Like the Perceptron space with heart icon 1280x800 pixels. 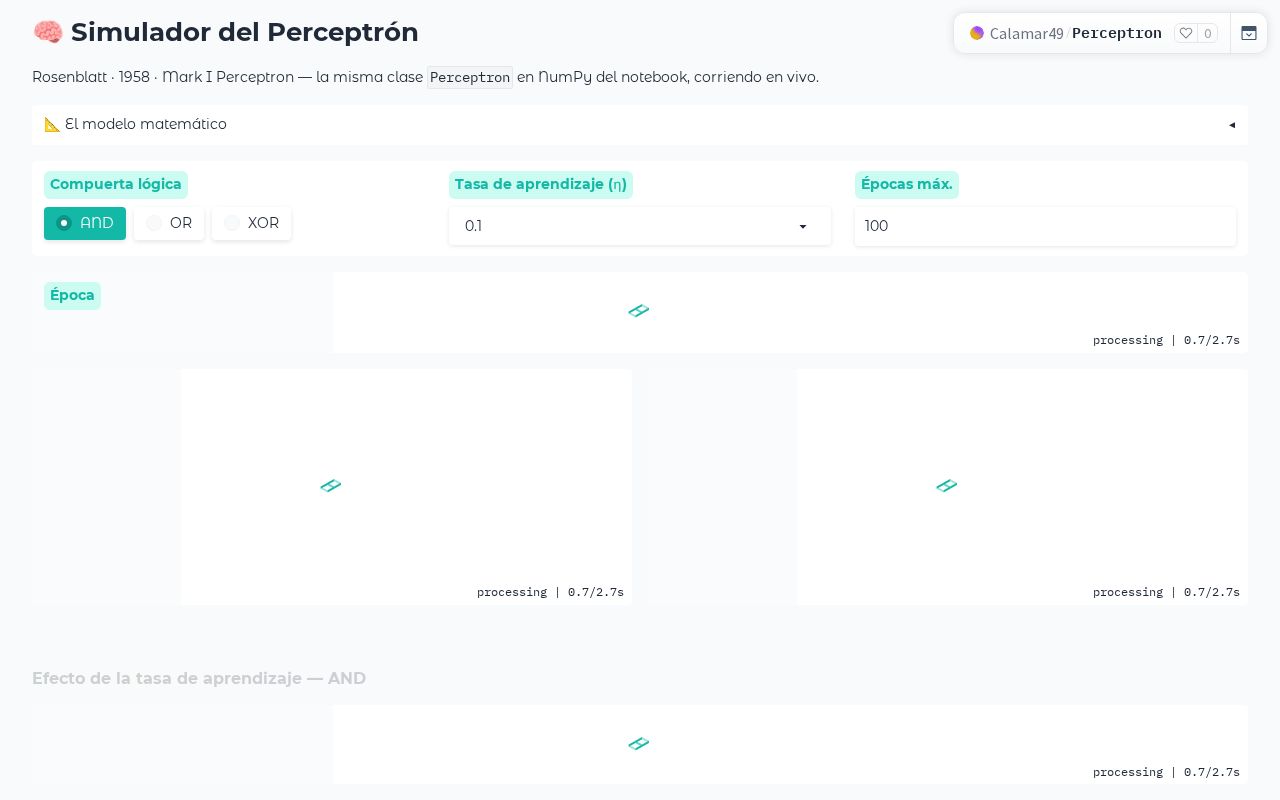(x=1186, y=33)
